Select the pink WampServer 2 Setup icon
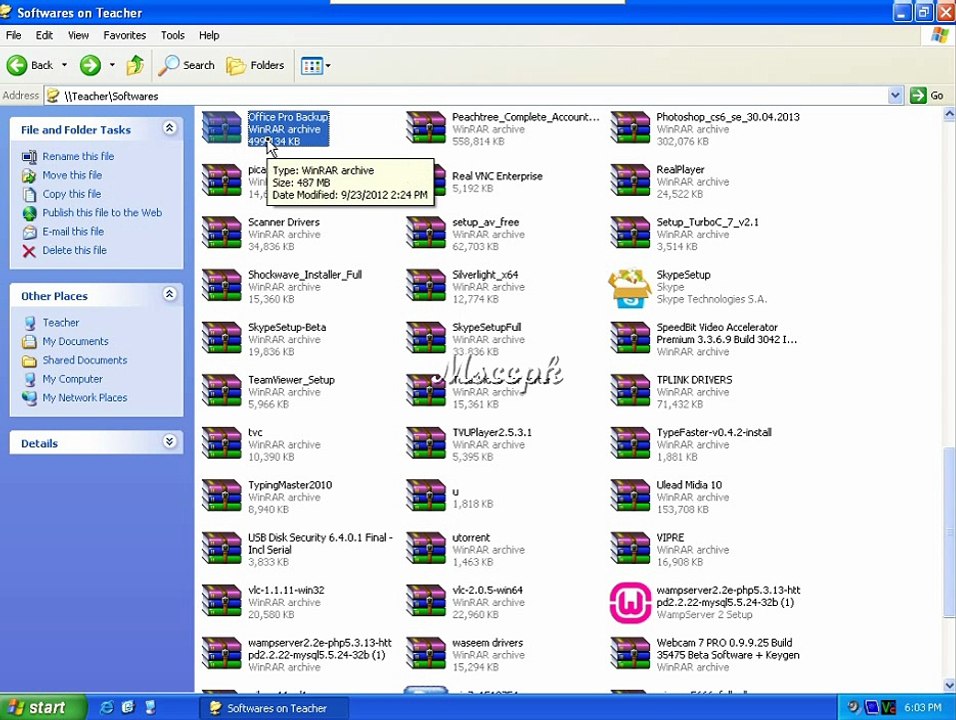Screen dimensions: 956x720 630,602
